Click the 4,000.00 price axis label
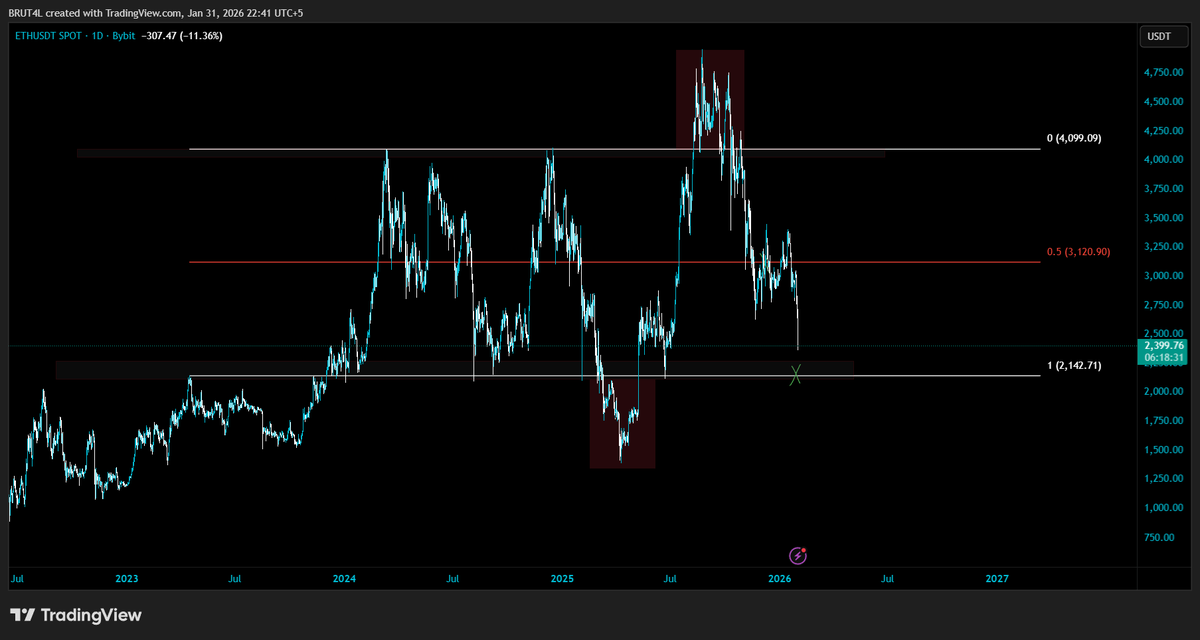1200x640 pixels. [x=1163, y=159]
